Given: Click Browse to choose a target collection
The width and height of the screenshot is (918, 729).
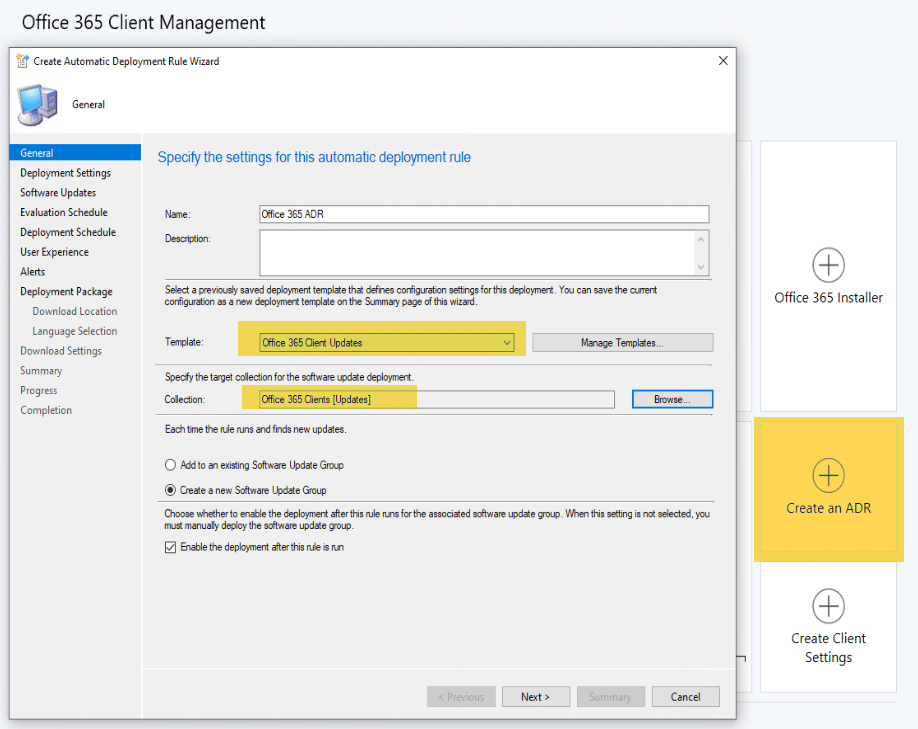Looking at the screenshot, I should pyautogui.click(x=671, y=399).
